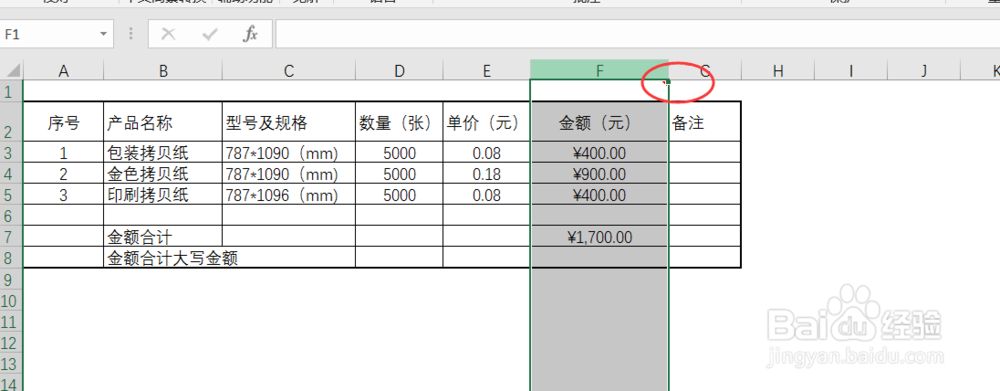This screenshot has height=391, width=1000.
Task: Select row 2 header
Action: point(11,121)
